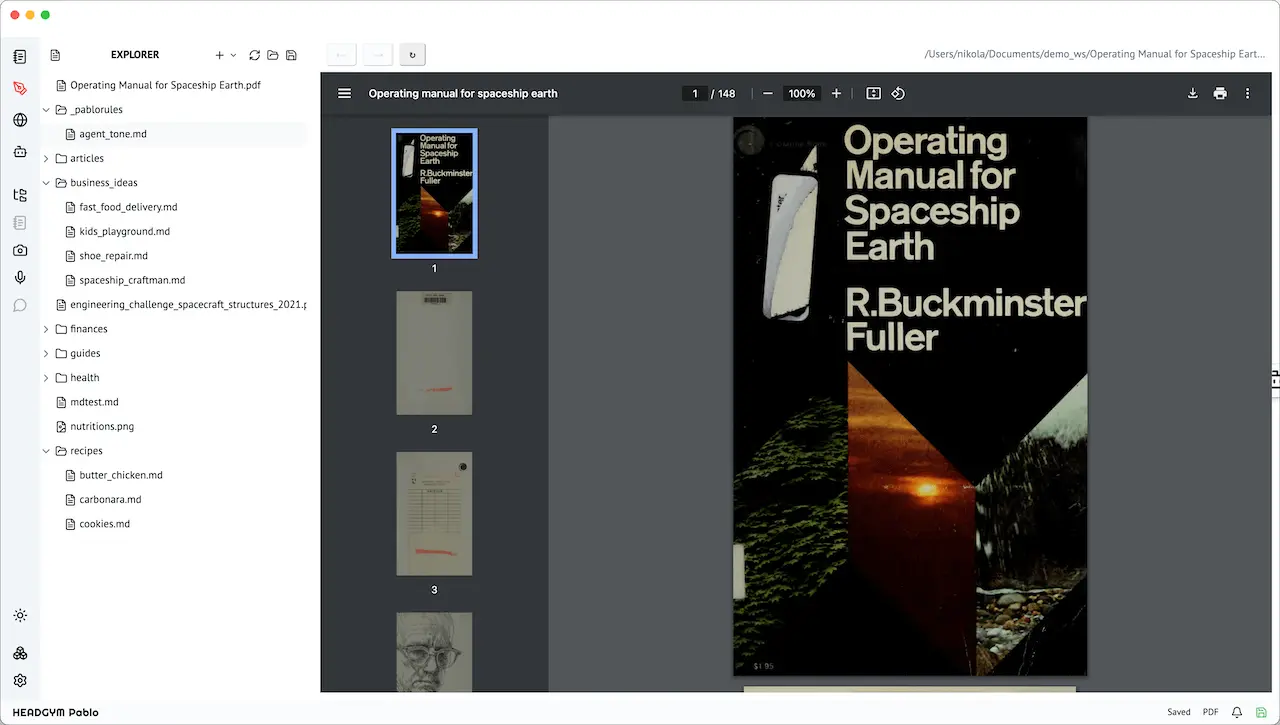The width and height of the screenshot is (1280, 725).
Task: Open the globe web browser icon
Action: 20,120
